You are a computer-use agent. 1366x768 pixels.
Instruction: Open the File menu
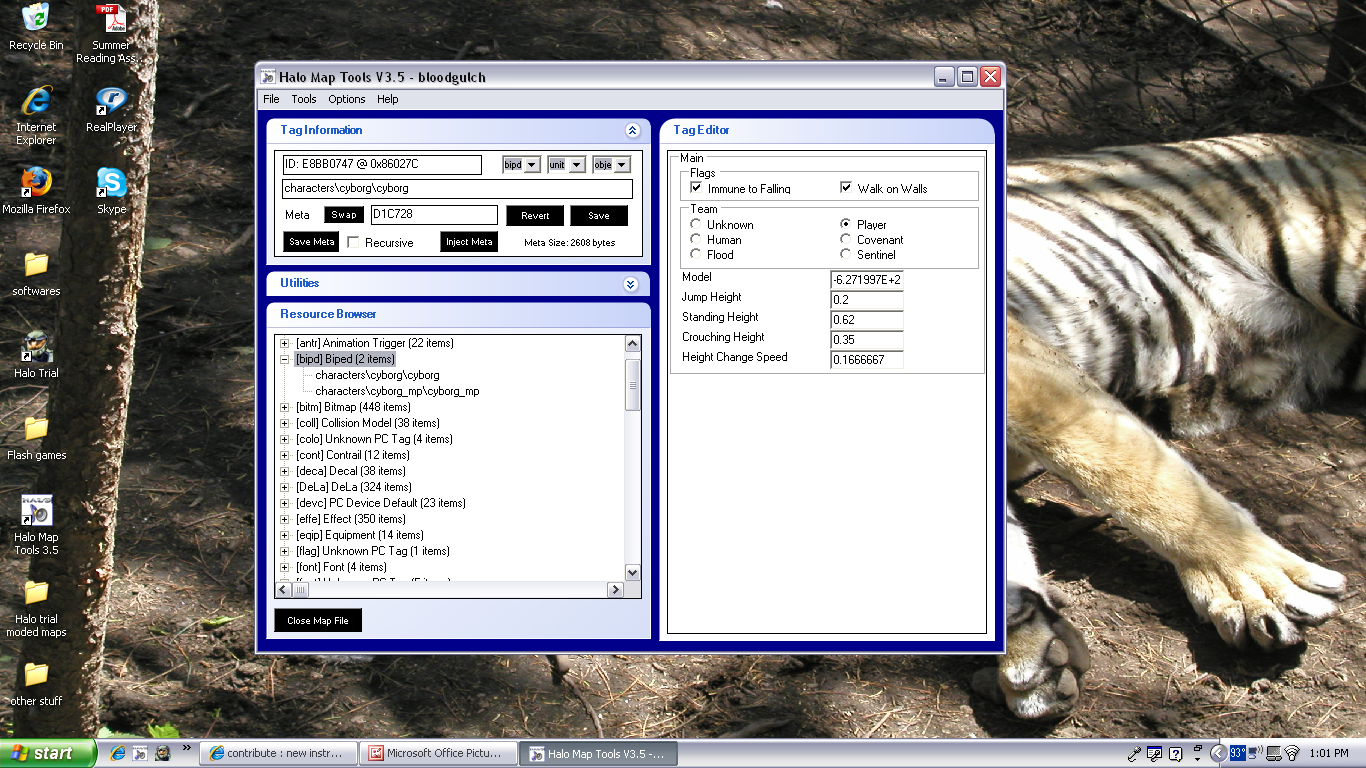pos(271,99)
